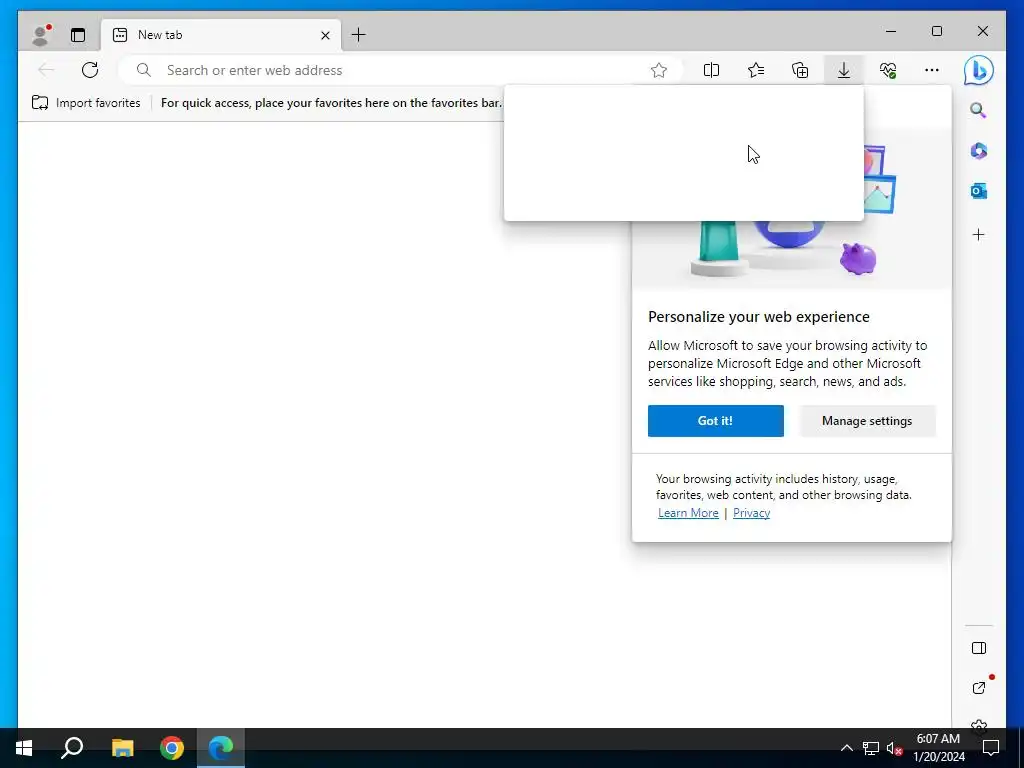Launch File Explorer from taskbar
Screen dimensions: 1024x768
click(x=122, y=748)
